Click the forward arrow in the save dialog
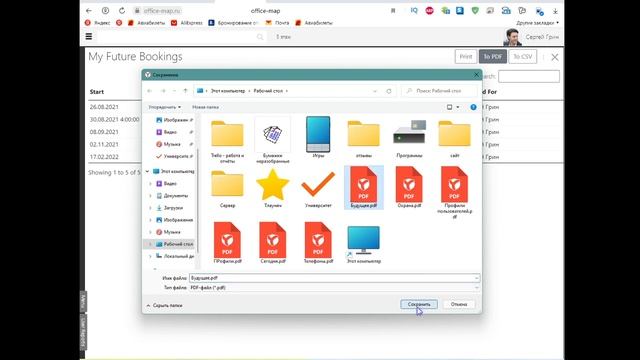 [163, 91]
